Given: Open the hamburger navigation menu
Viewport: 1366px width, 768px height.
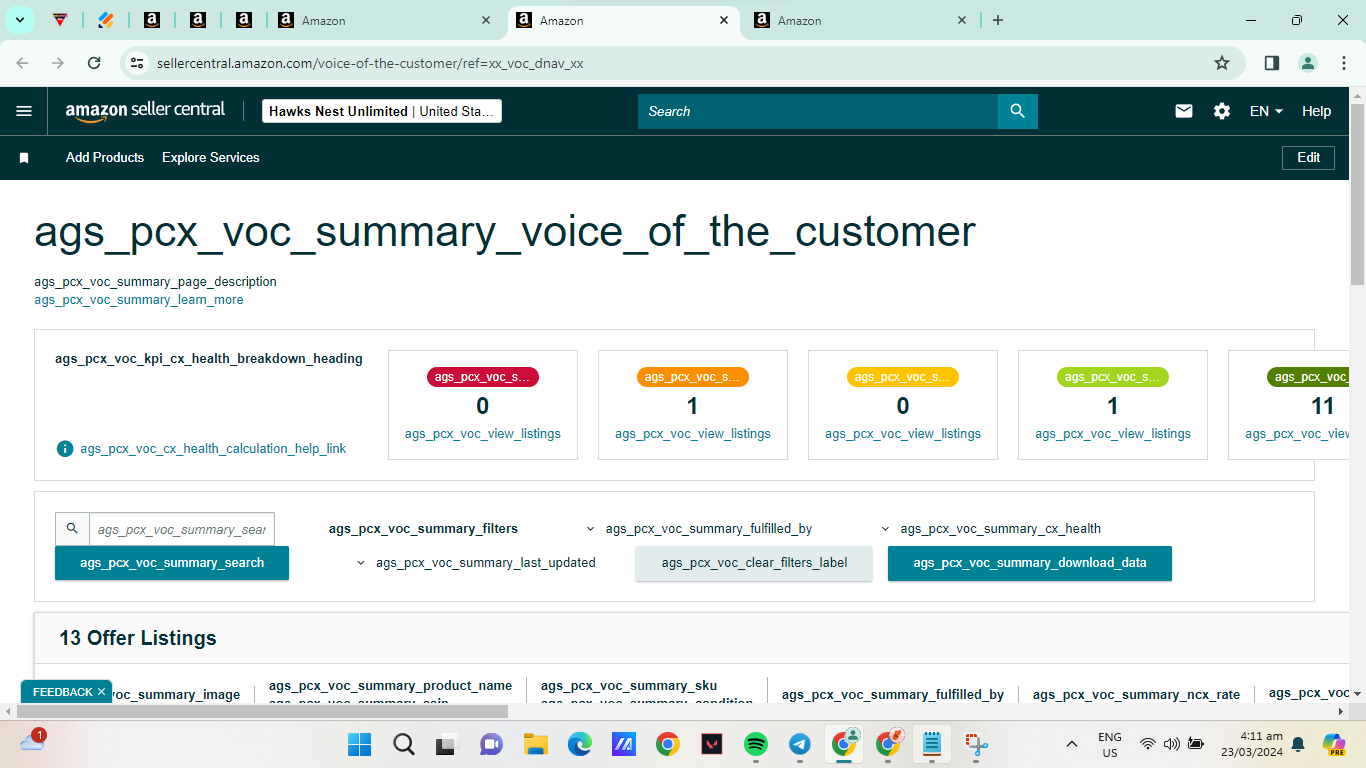Looking at the screenshot, I should tap(24, 111).
